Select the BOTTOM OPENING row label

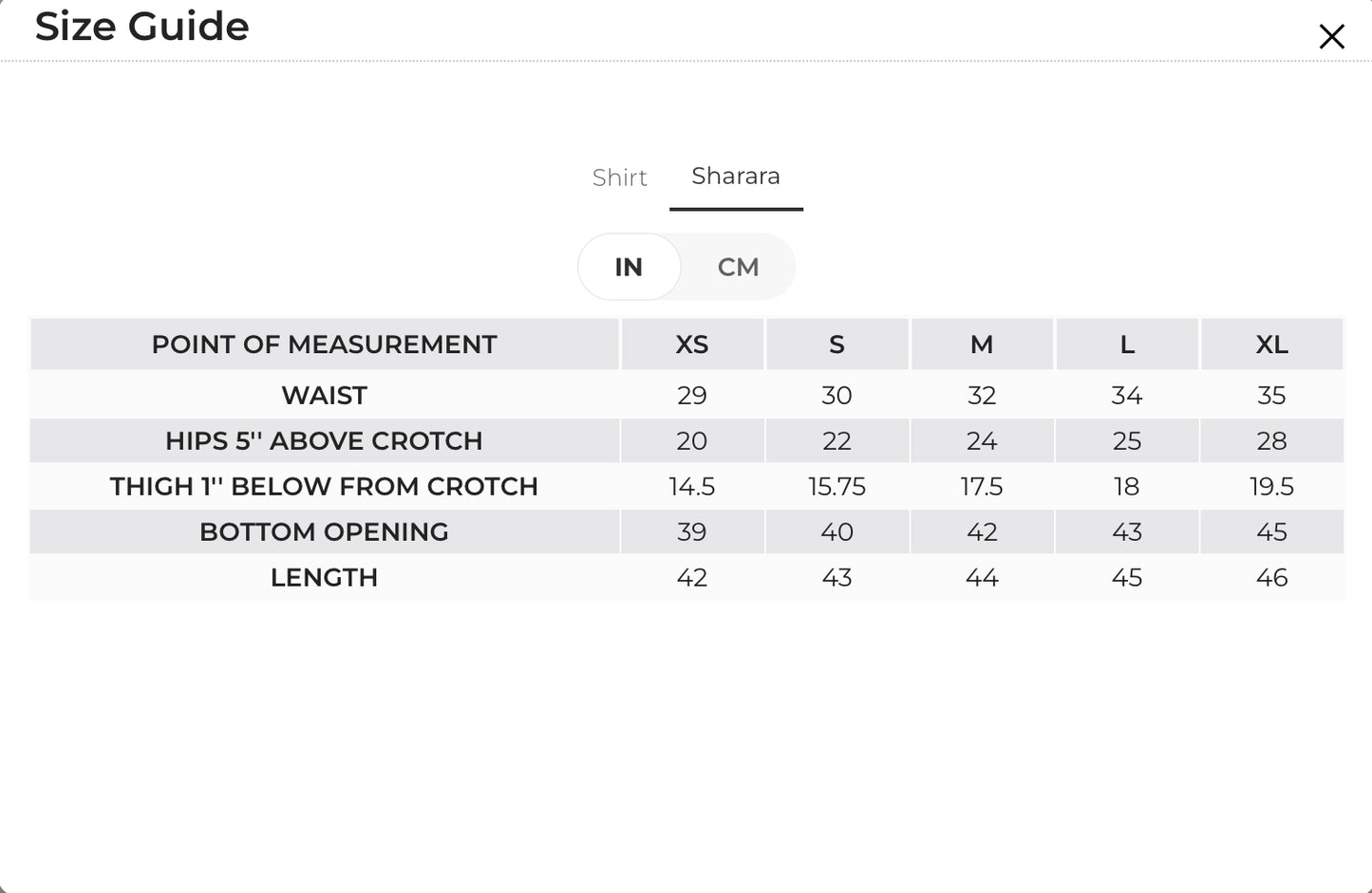[324, 531]
